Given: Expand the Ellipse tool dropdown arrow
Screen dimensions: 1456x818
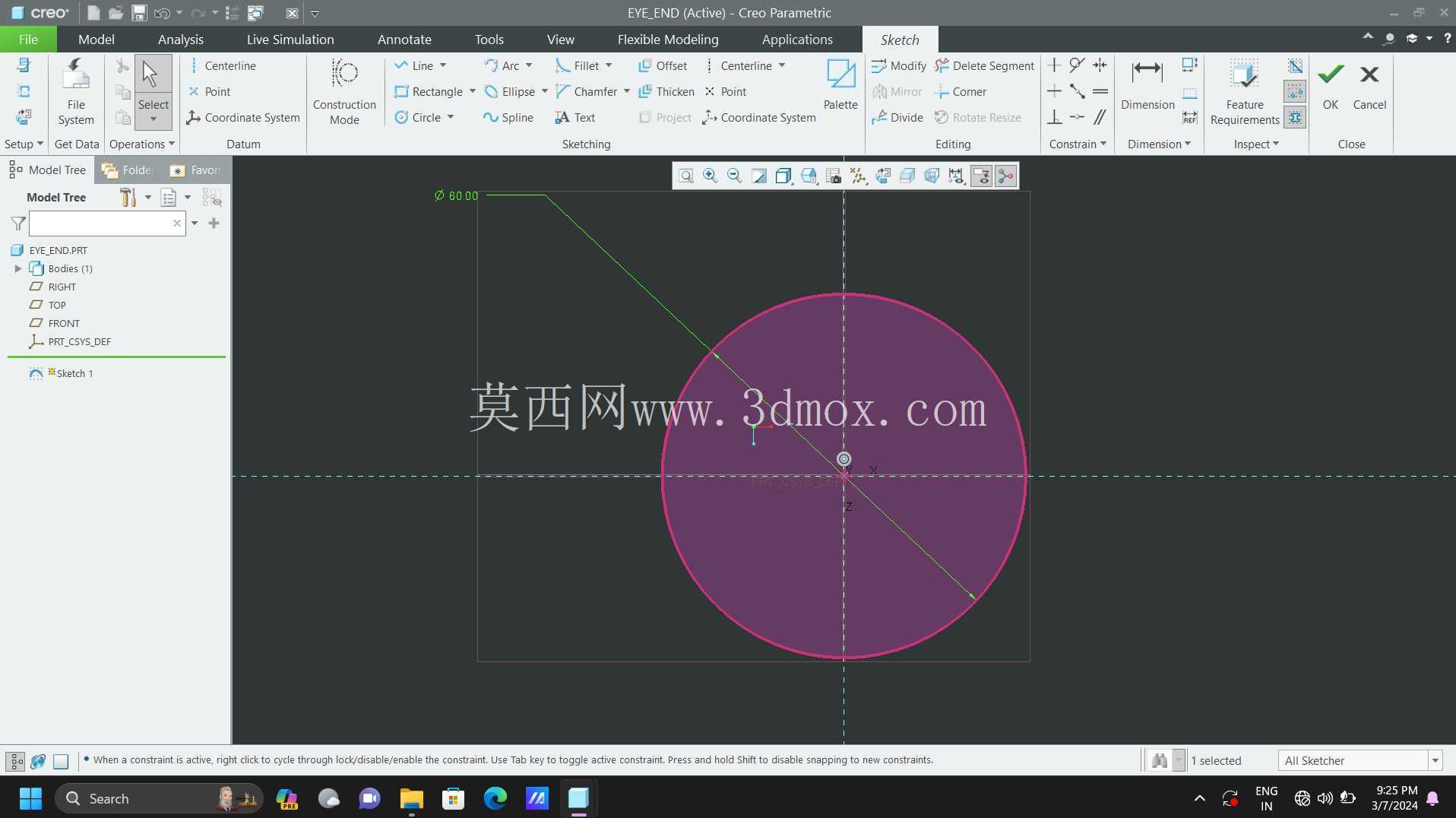Looking at the screenshot, I should pos(545,91).
